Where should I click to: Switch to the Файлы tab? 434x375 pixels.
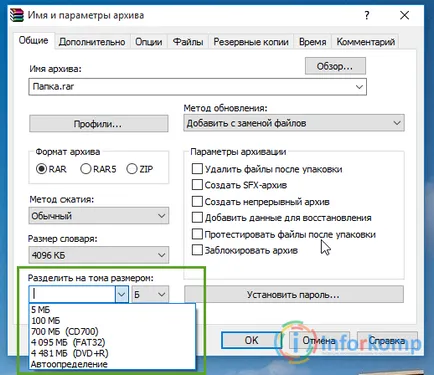coord(188,42)
